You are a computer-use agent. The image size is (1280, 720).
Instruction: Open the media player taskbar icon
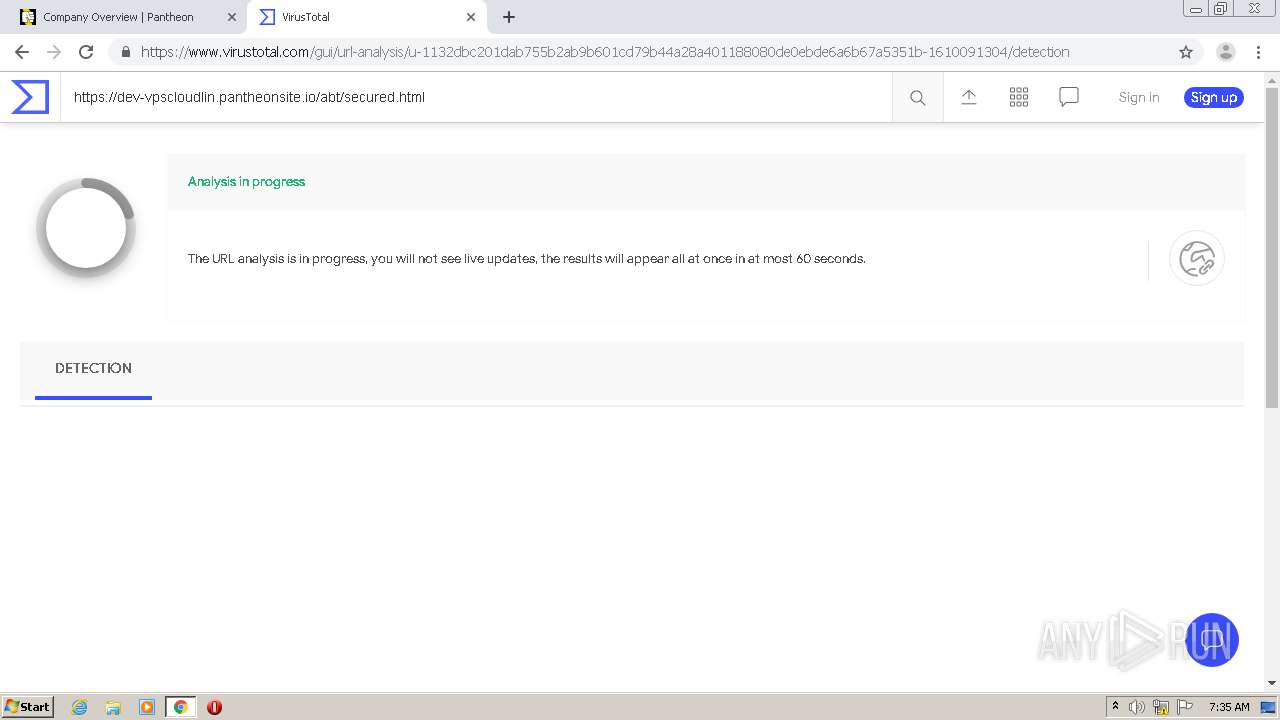pos(147,707)
